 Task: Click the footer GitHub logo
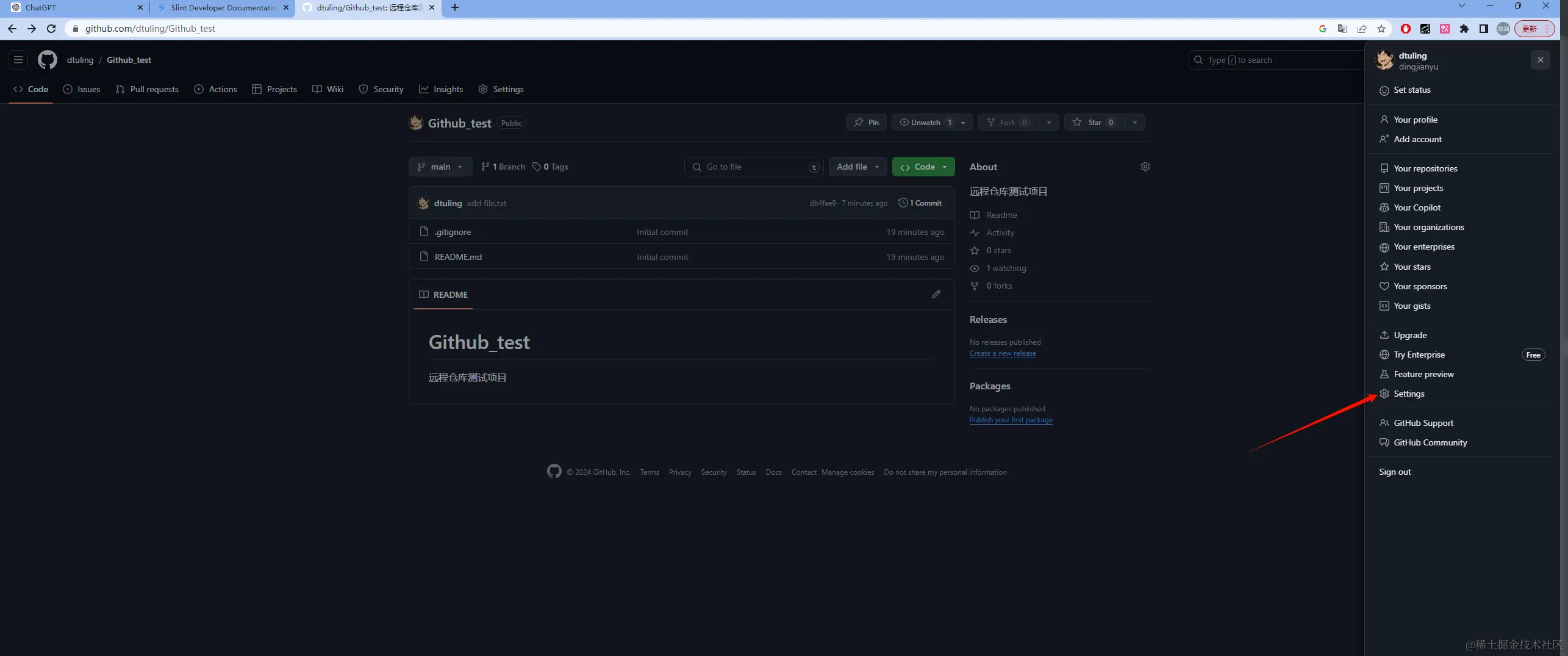pyautogui.click(x=554, y=472)
